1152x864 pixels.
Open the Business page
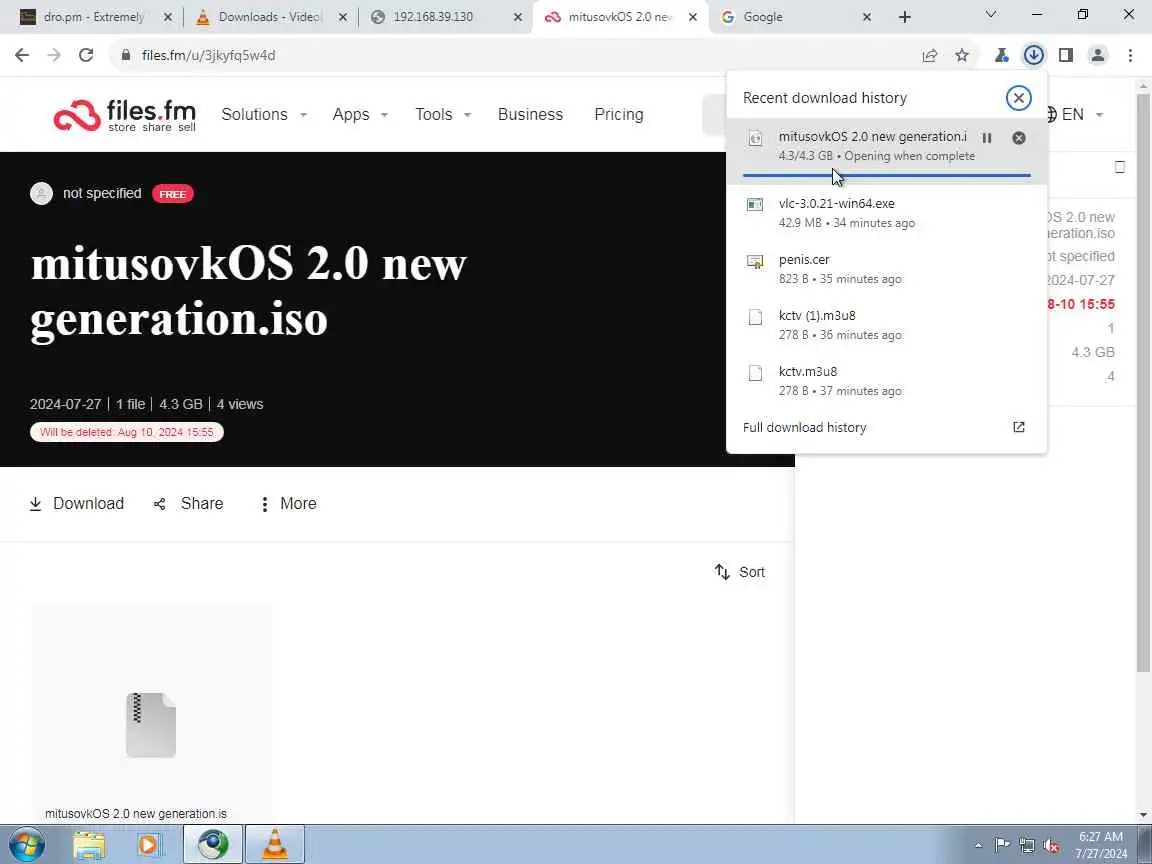click(530, 115)
